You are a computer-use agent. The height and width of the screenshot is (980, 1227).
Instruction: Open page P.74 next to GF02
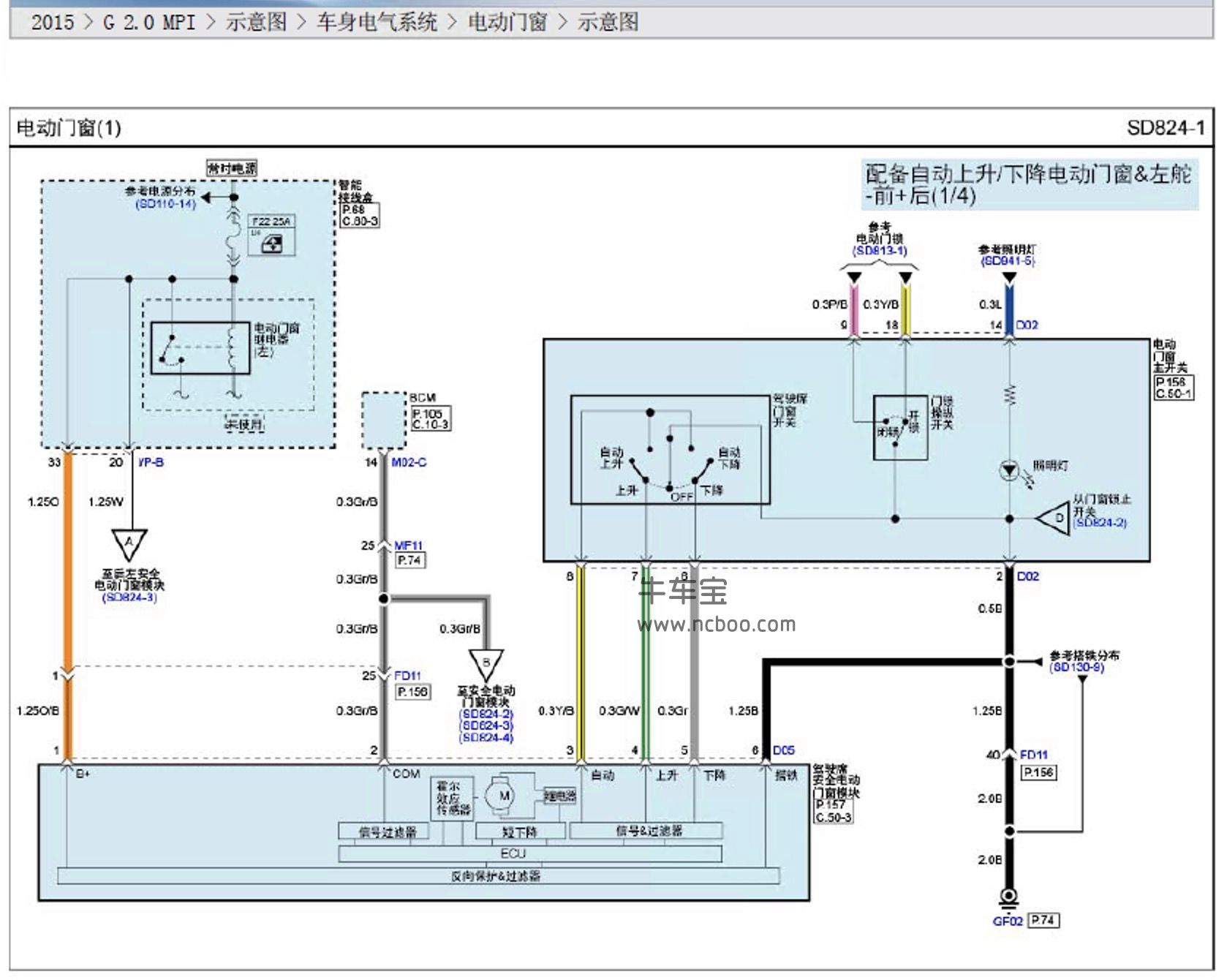1043,920
